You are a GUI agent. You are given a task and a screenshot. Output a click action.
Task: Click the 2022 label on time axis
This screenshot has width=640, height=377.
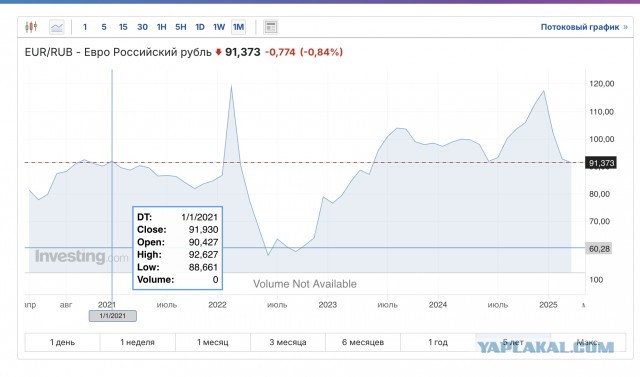(x=217, y=305)
